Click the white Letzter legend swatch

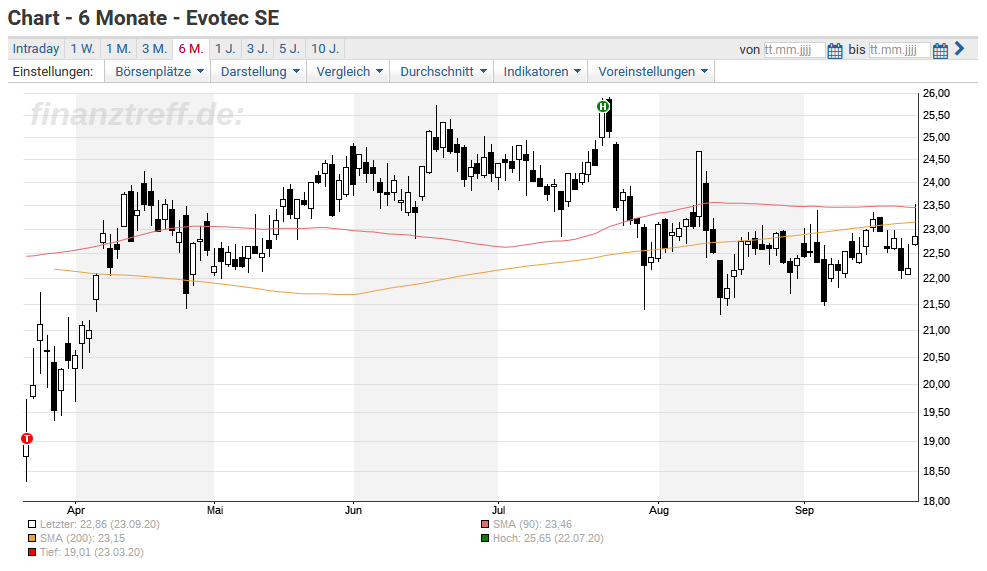click(x=32, y=524)
